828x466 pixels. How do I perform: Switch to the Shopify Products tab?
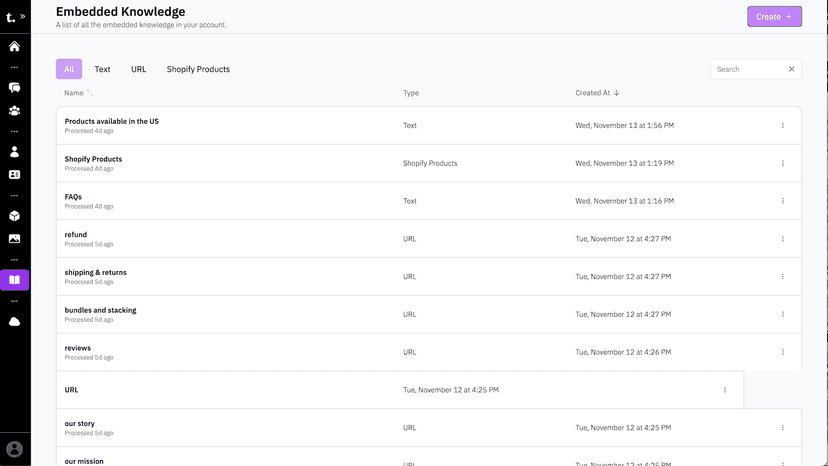(198, 69)
